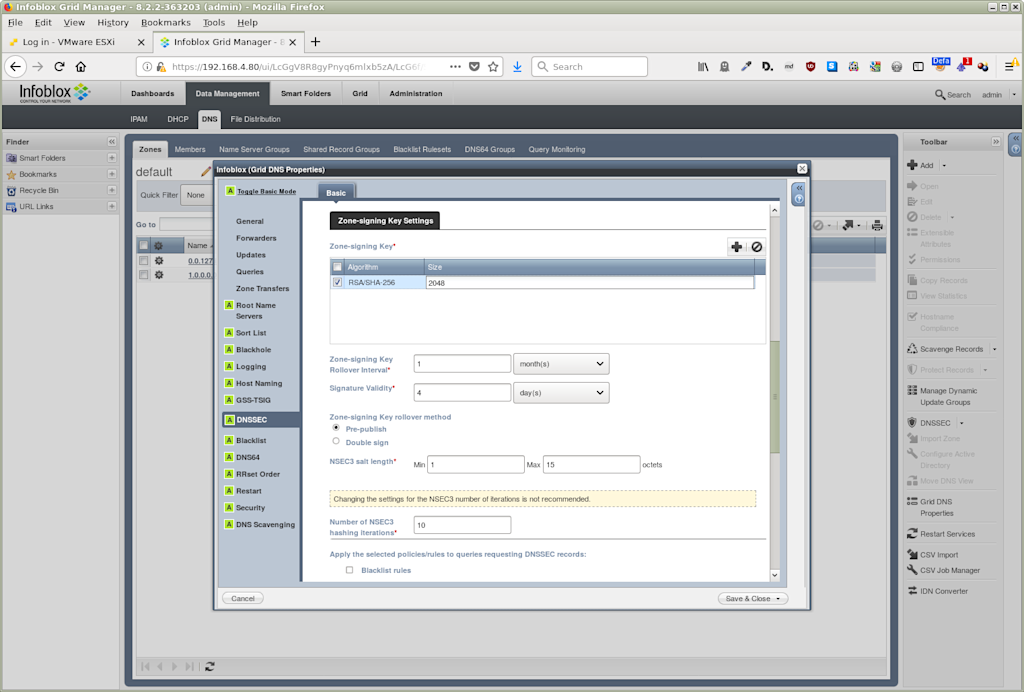Switch to Name Server Groups tab
This screenshot has height=692, width=1024.
tap(254, 149)
